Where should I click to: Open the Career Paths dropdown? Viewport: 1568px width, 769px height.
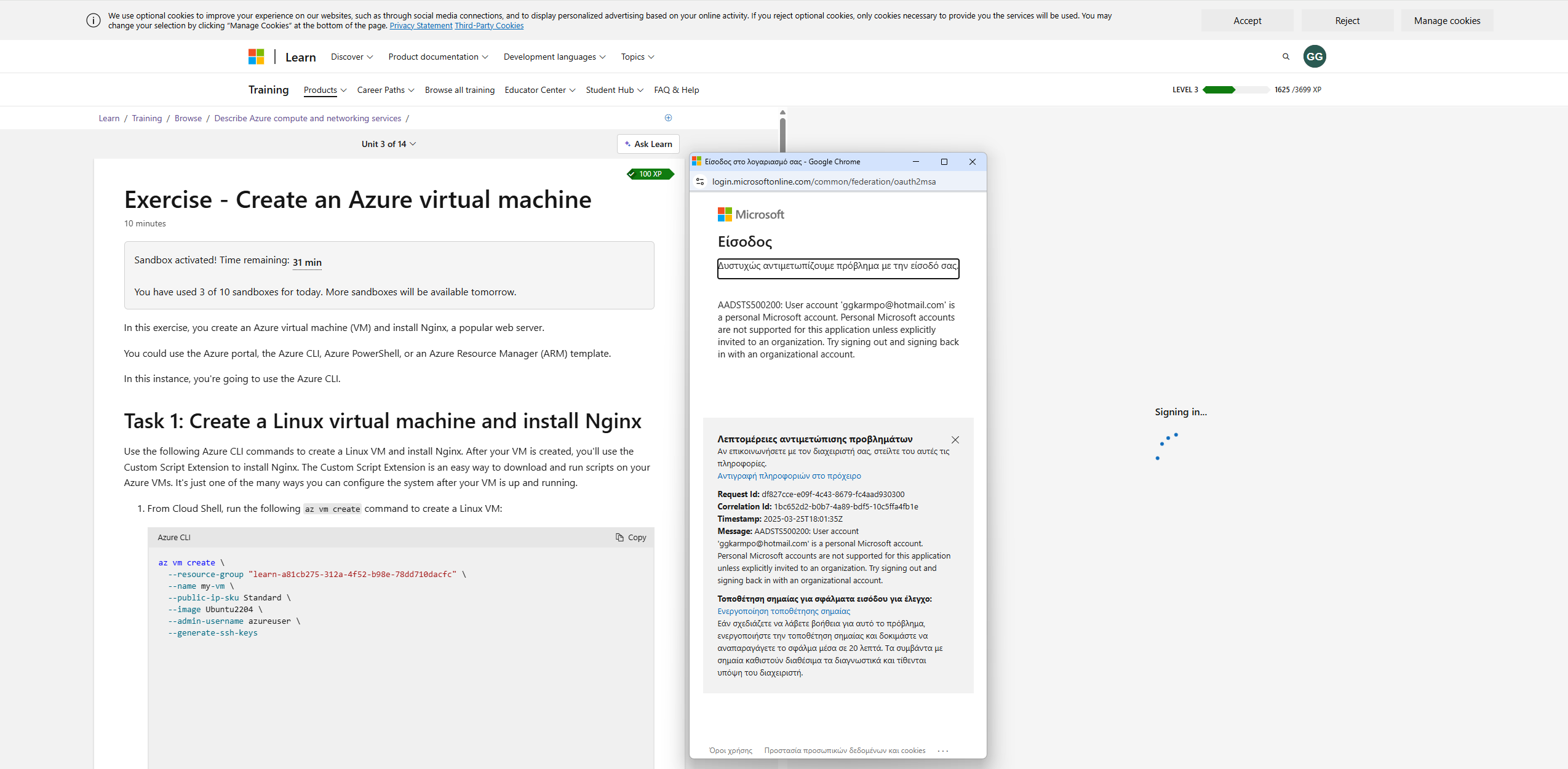tap(386, 90)
